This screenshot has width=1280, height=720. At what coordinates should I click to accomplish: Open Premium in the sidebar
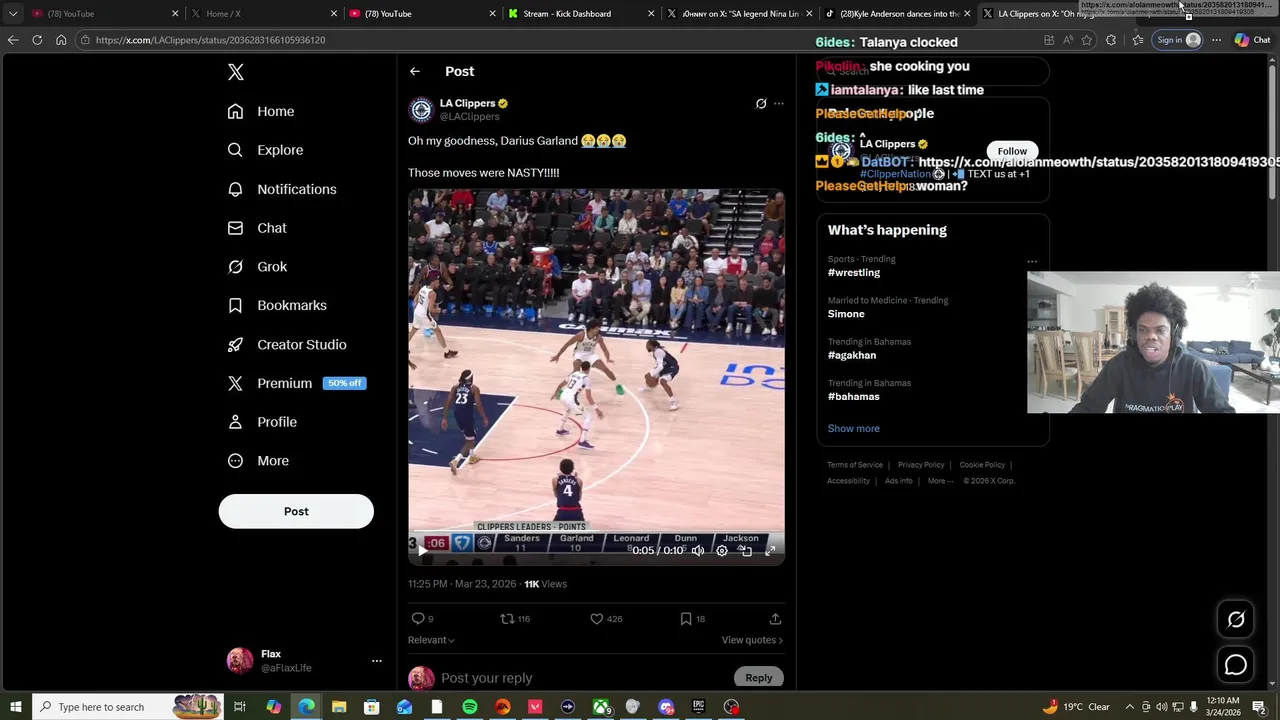tap(295, 383)
